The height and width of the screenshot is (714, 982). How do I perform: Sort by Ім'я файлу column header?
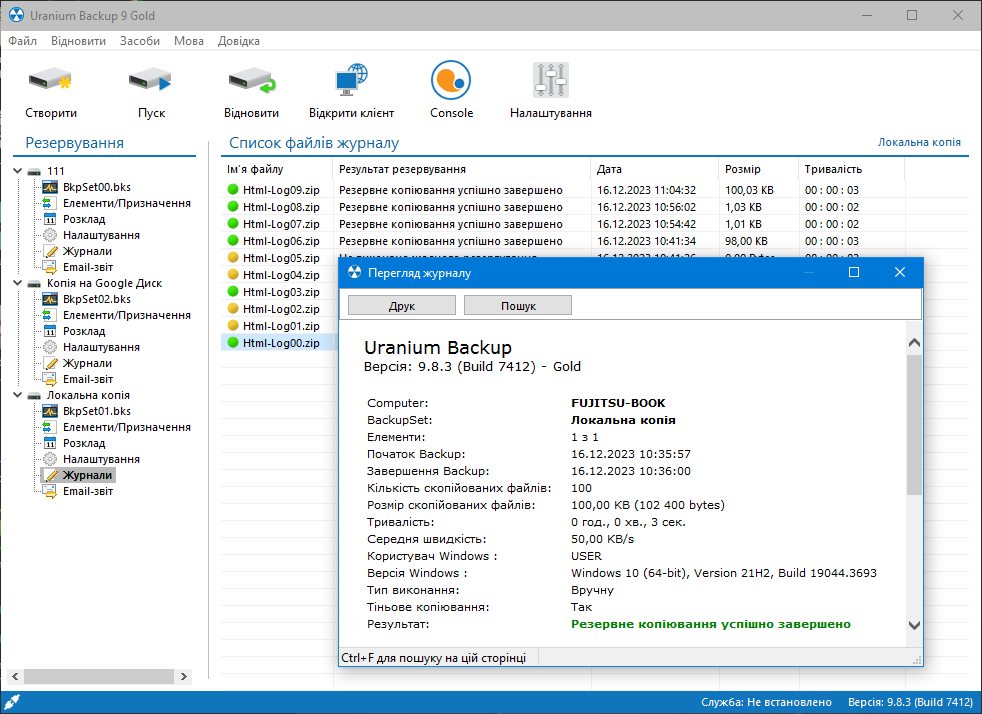(277, 169)
